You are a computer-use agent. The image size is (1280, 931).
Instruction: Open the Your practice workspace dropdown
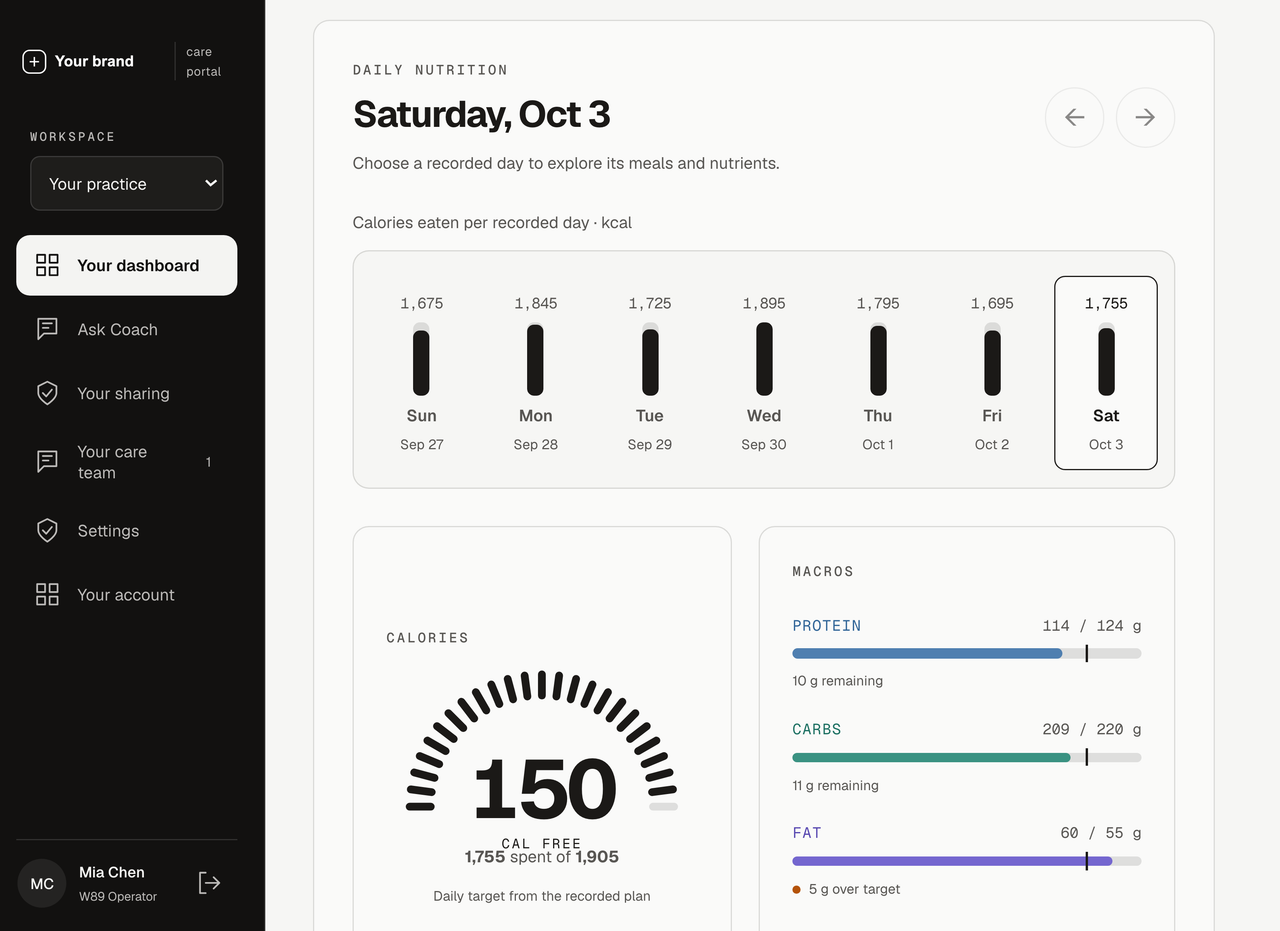pyautogui.click(x=127, y=183)
